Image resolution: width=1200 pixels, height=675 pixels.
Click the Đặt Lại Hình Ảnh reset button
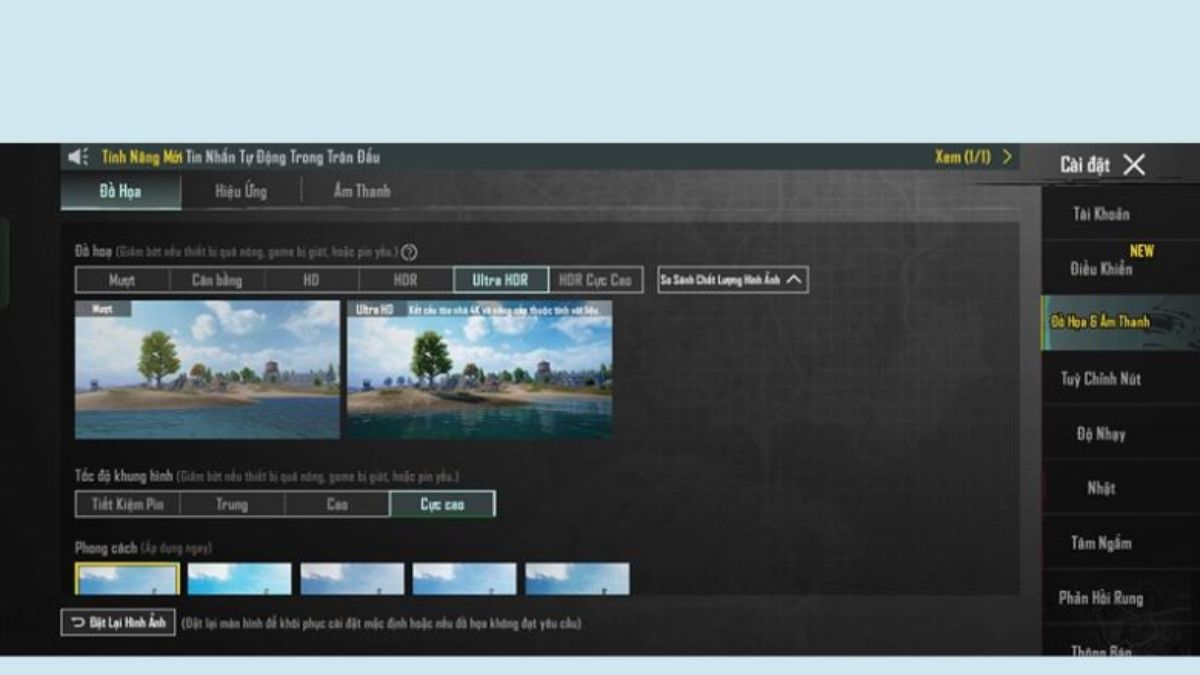(x=119, y=623)
